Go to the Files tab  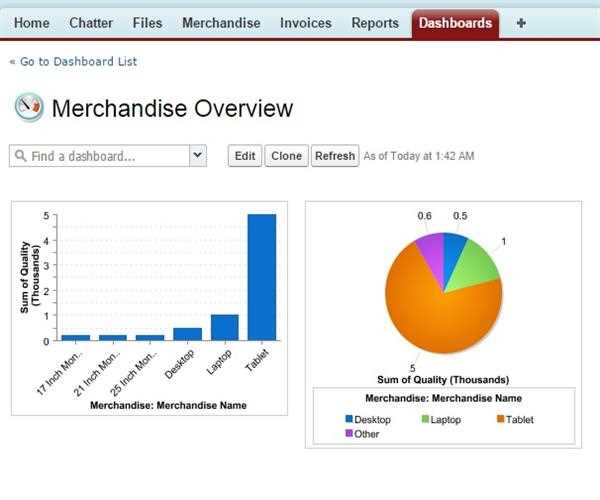click(x=147, y=23)
